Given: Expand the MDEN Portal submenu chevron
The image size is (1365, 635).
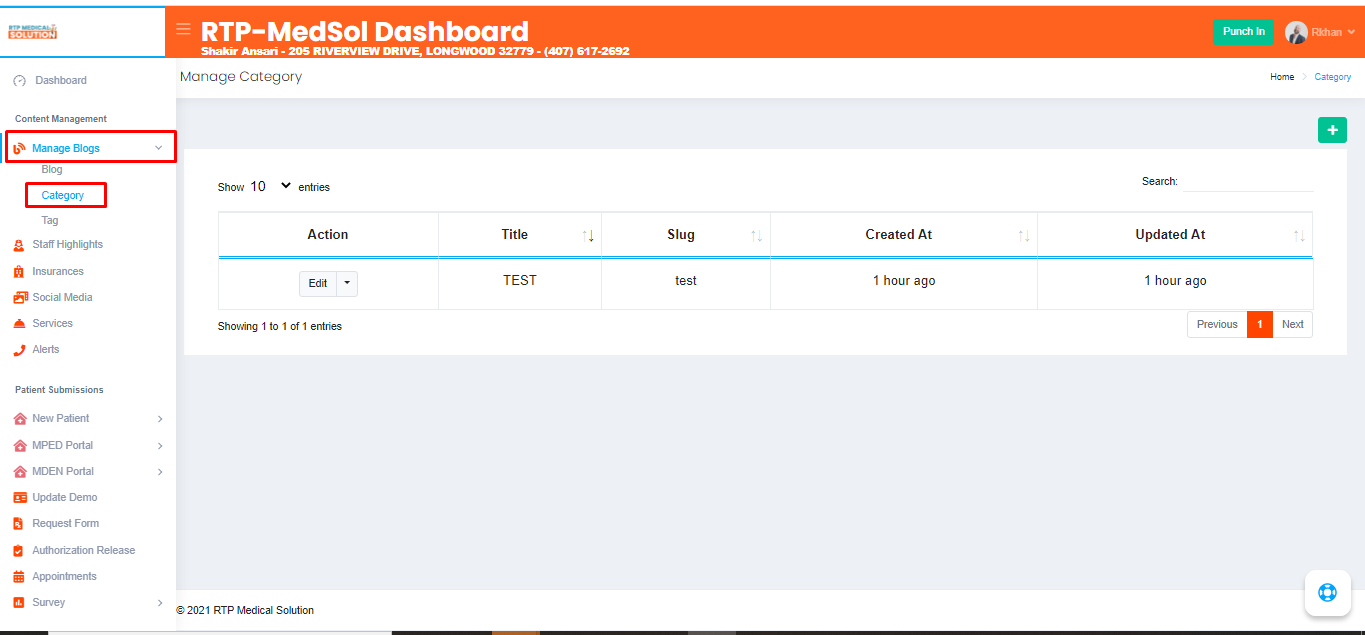Looking at the screenshot, I should click(x=160, y=472).
